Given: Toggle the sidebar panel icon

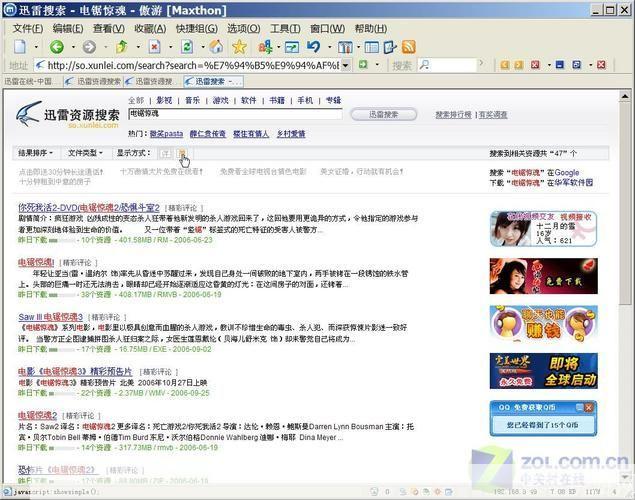Looking at the screenshot, I should click(x=371, y=47).
